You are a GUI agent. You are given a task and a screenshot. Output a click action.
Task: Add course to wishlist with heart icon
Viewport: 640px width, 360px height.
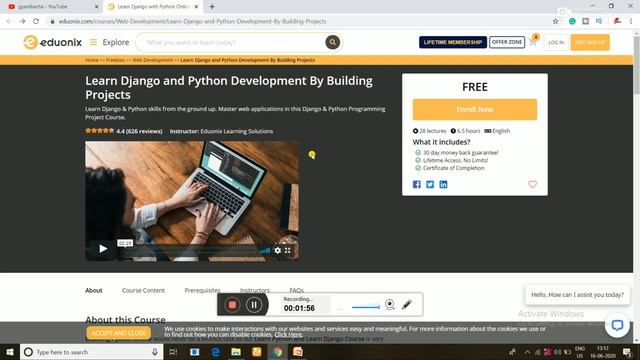532,184
